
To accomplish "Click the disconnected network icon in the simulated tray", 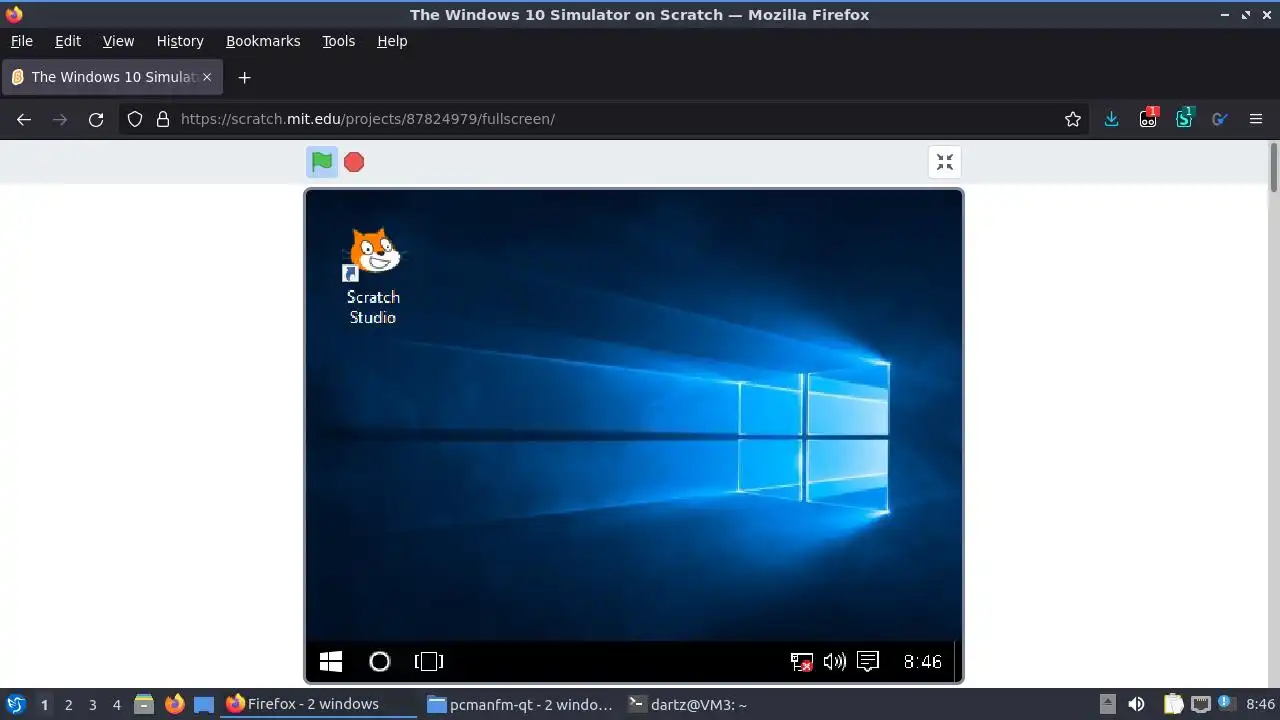I will 801,662.
